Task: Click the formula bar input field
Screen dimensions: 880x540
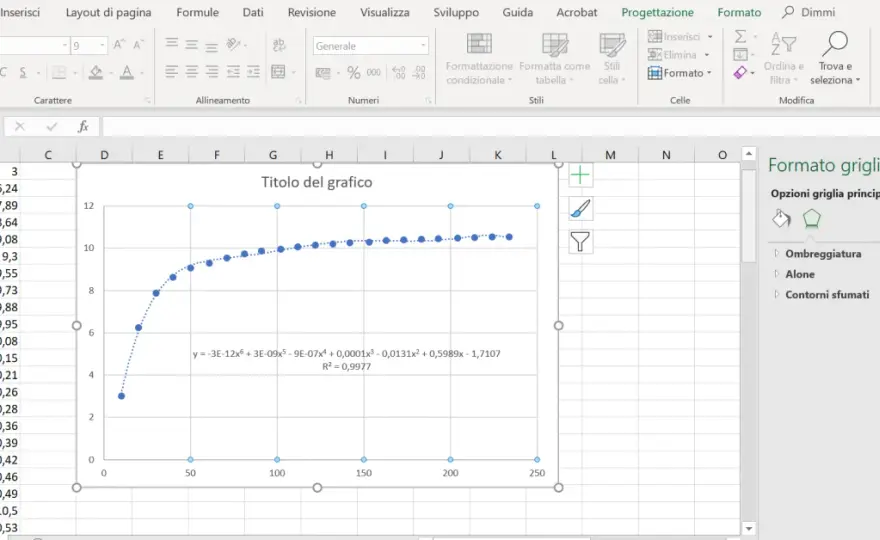Action: [x=490, y=127]
